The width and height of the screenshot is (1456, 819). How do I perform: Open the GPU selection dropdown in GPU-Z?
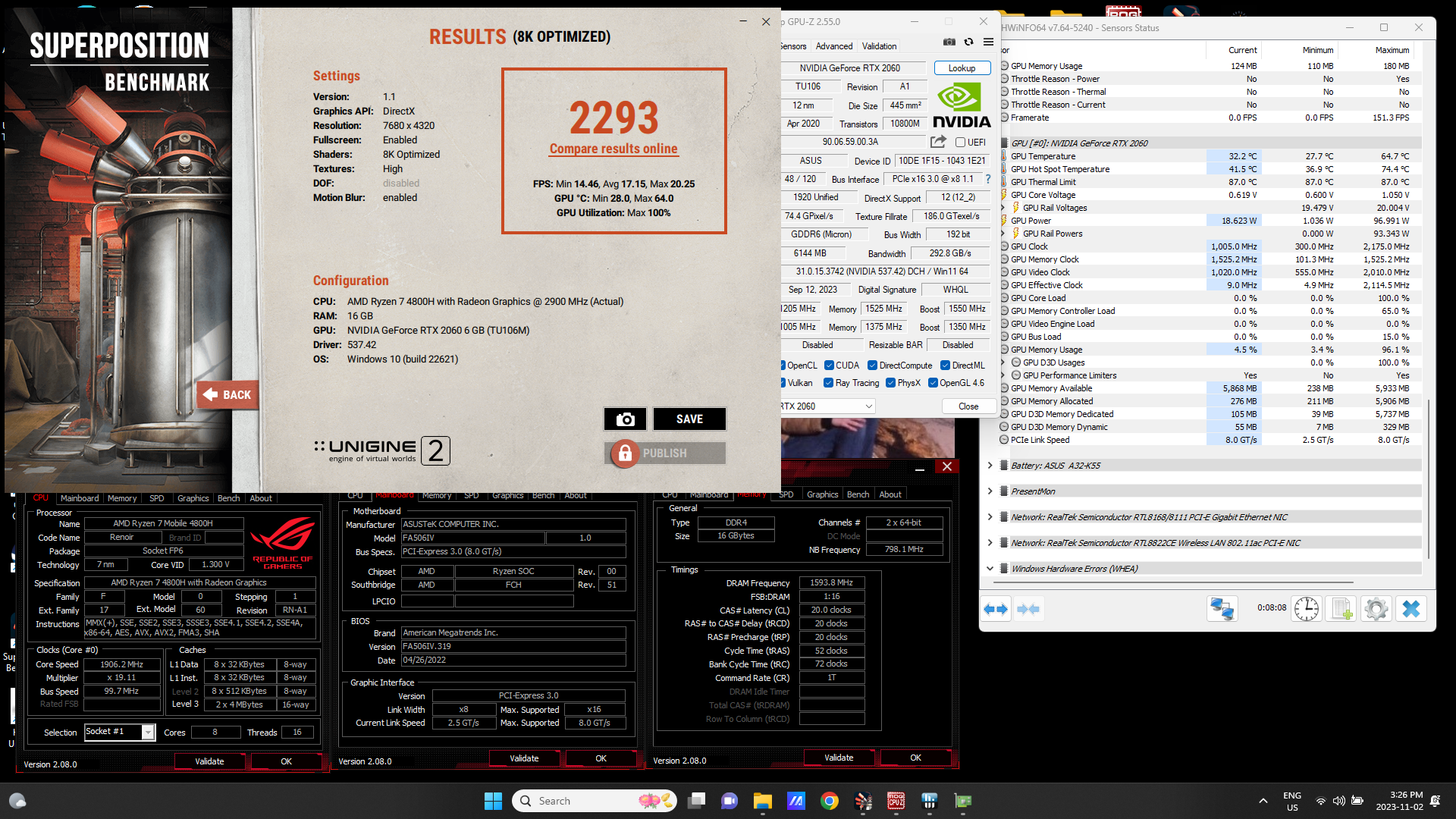click(828, 406)
